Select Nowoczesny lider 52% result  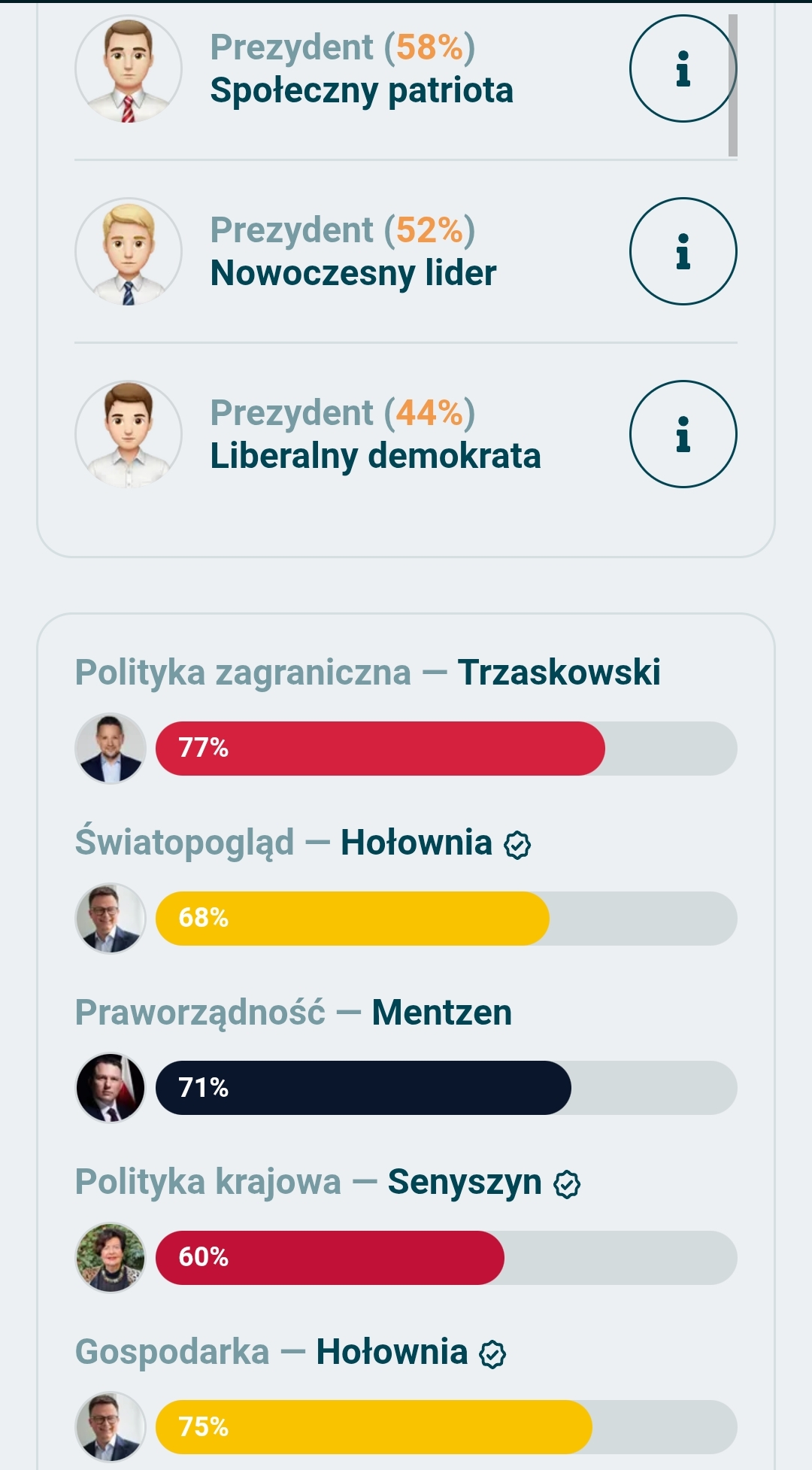point(353,251)
